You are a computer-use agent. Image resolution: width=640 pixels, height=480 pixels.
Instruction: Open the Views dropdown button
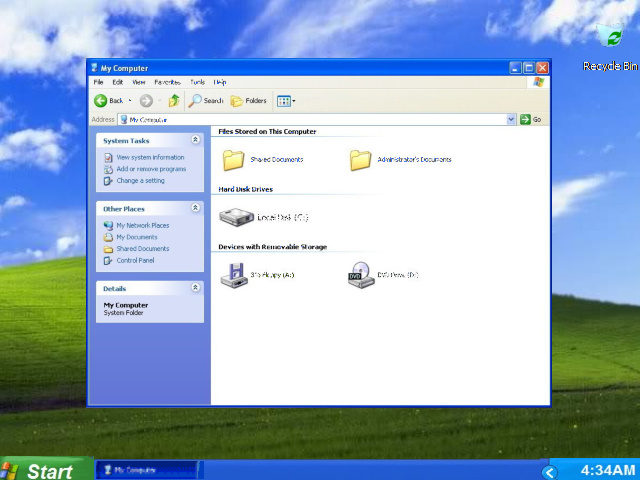click(x=286, y=101)
